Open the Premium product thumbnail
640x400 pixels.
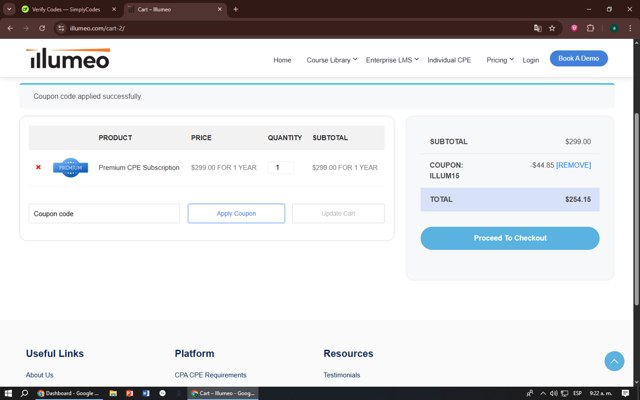pyautogui.click(x=71, y=167)
